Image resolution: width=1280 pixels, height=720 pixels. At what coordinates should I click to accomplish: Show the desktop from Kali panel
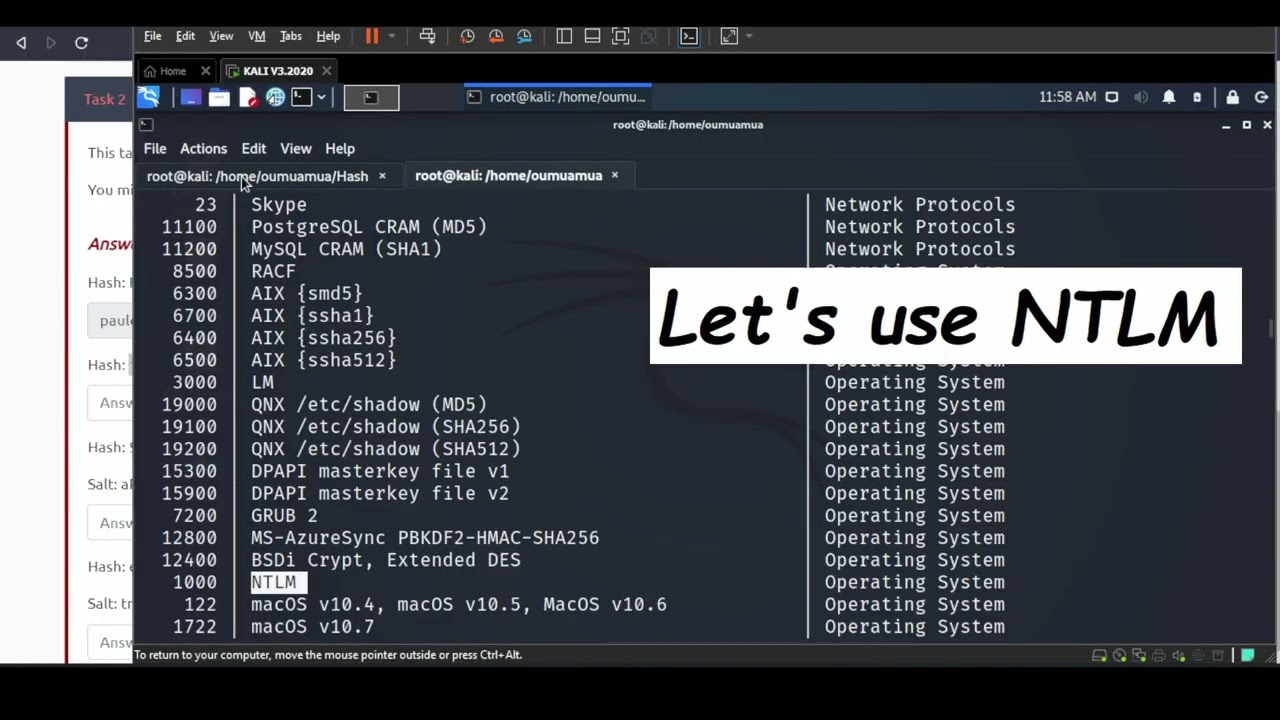(191, 97)
